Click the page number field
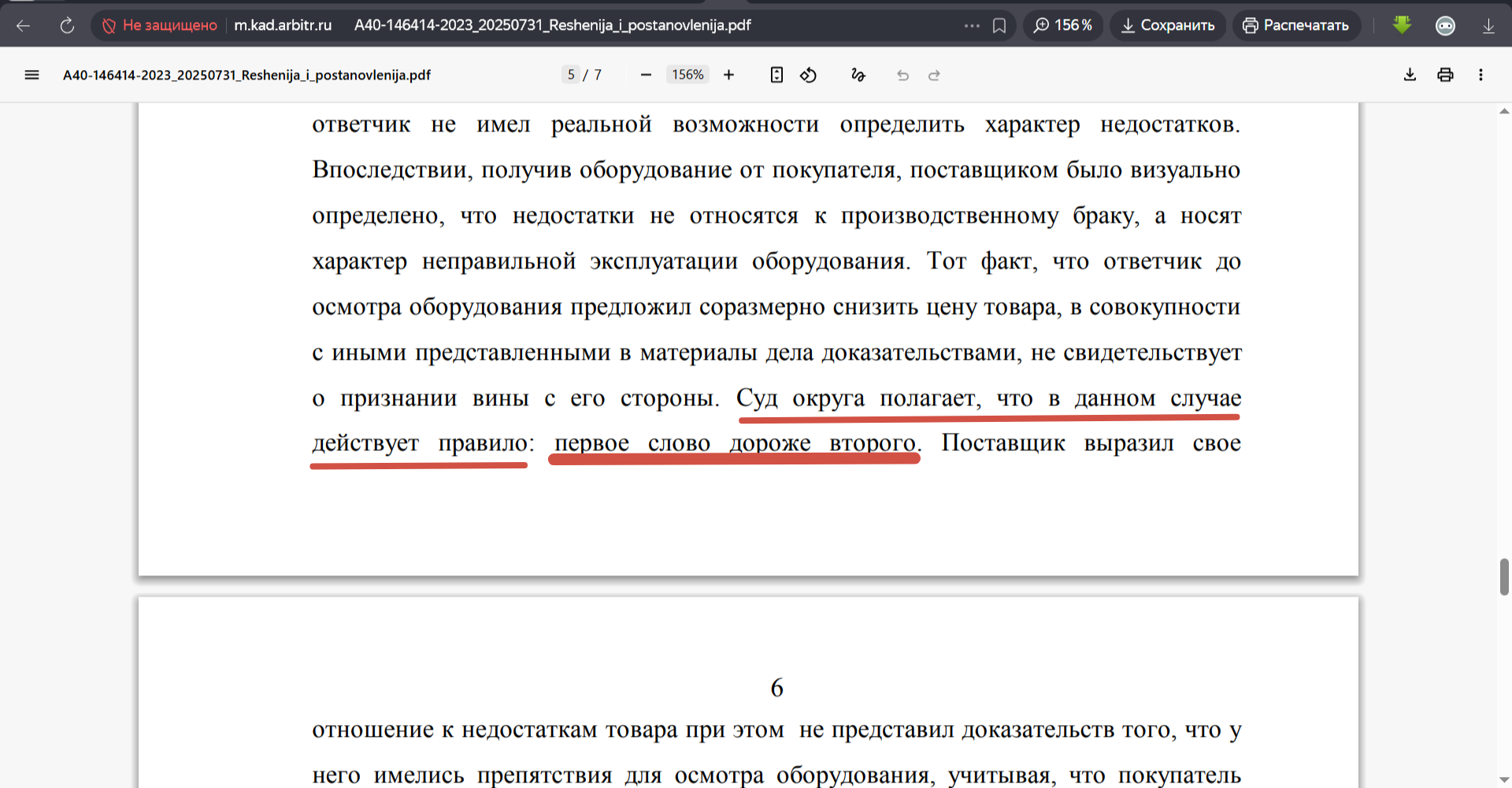 (571, 75)
